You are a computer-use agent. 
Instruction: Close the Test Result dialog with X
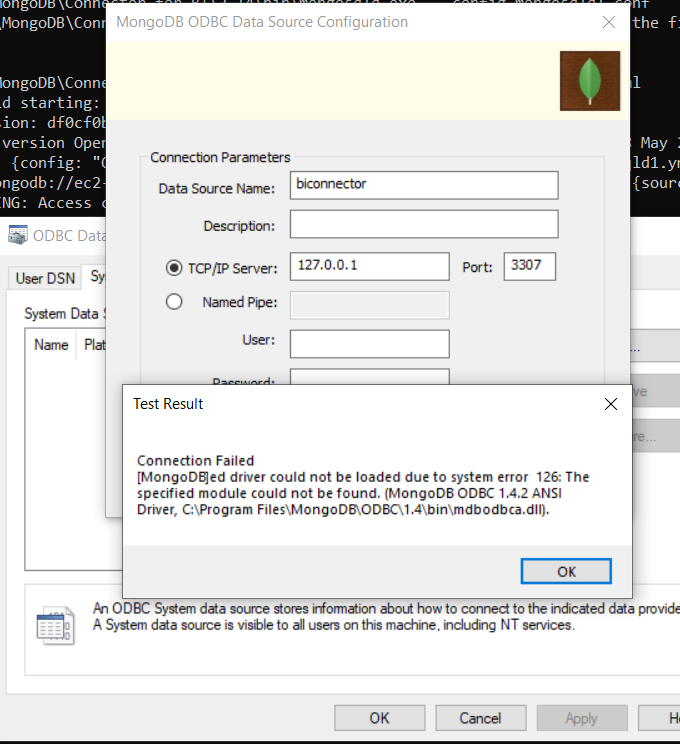coord(610,404)
